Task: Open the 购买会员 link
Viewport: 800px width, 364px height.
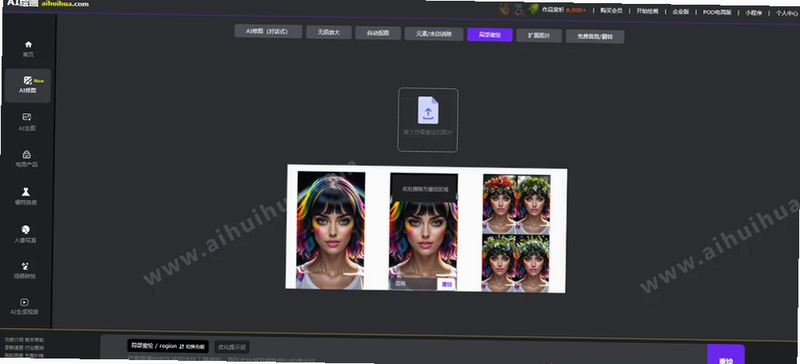Action: pyautogui.click(x=611, y=11)
